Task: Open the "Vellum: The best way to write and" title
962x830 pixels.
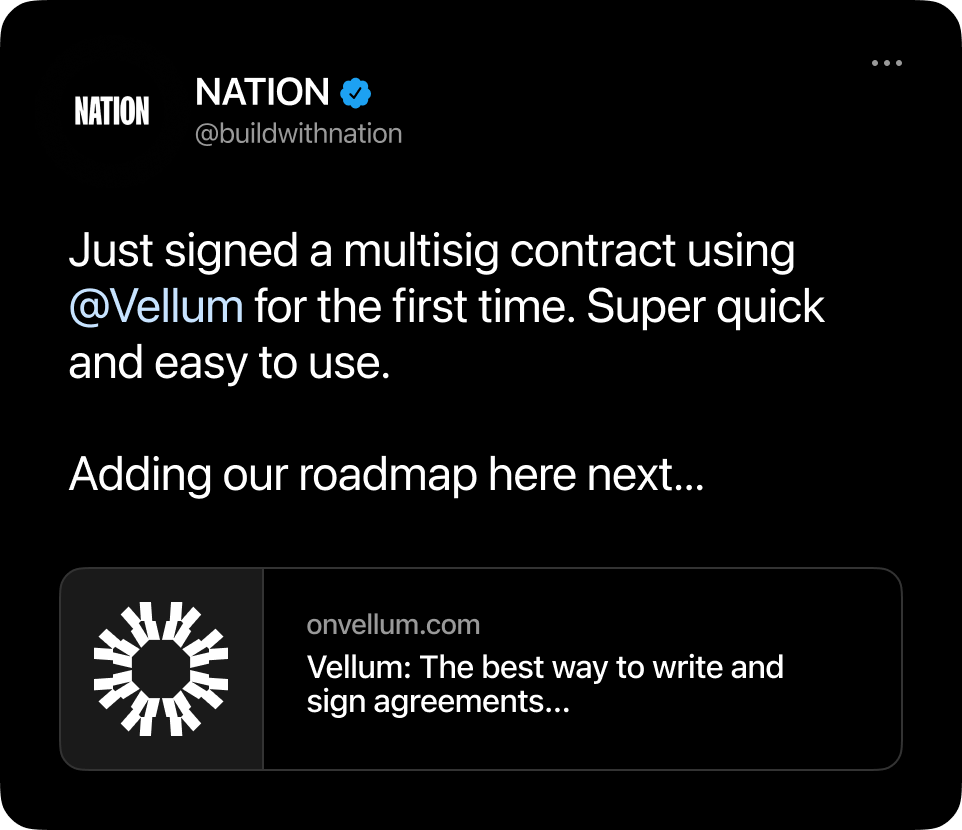Action: coord(544,667)
